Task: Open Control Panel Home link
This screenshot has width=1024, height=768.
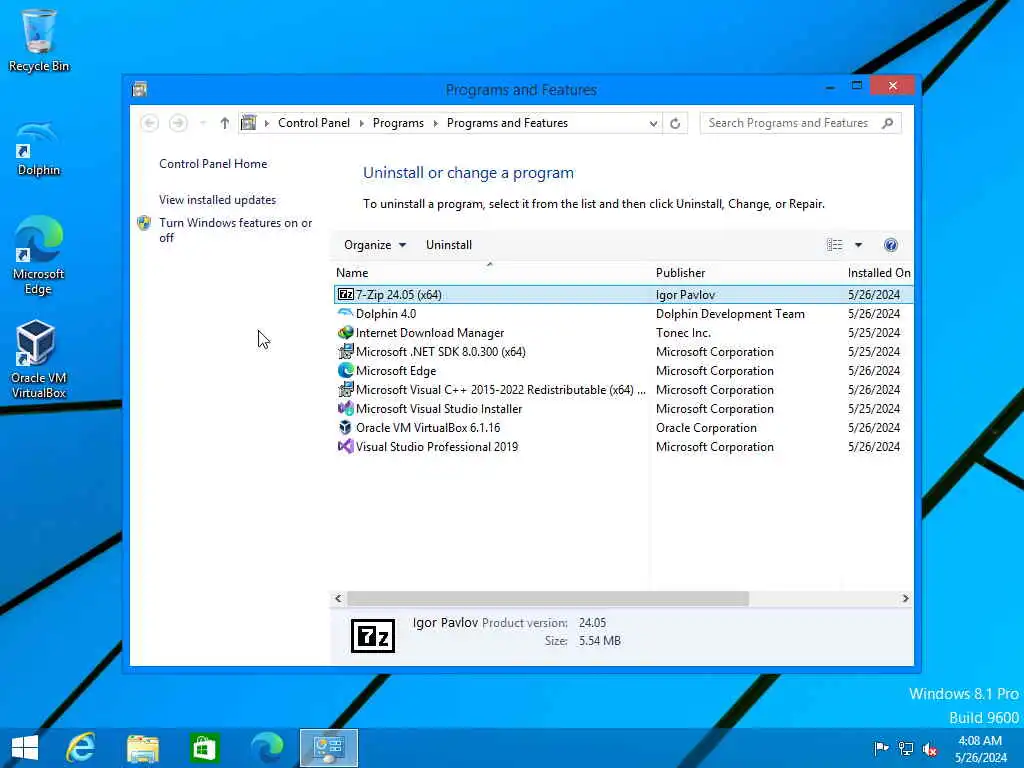Action: pyautogui.click(x=213, y=164)
